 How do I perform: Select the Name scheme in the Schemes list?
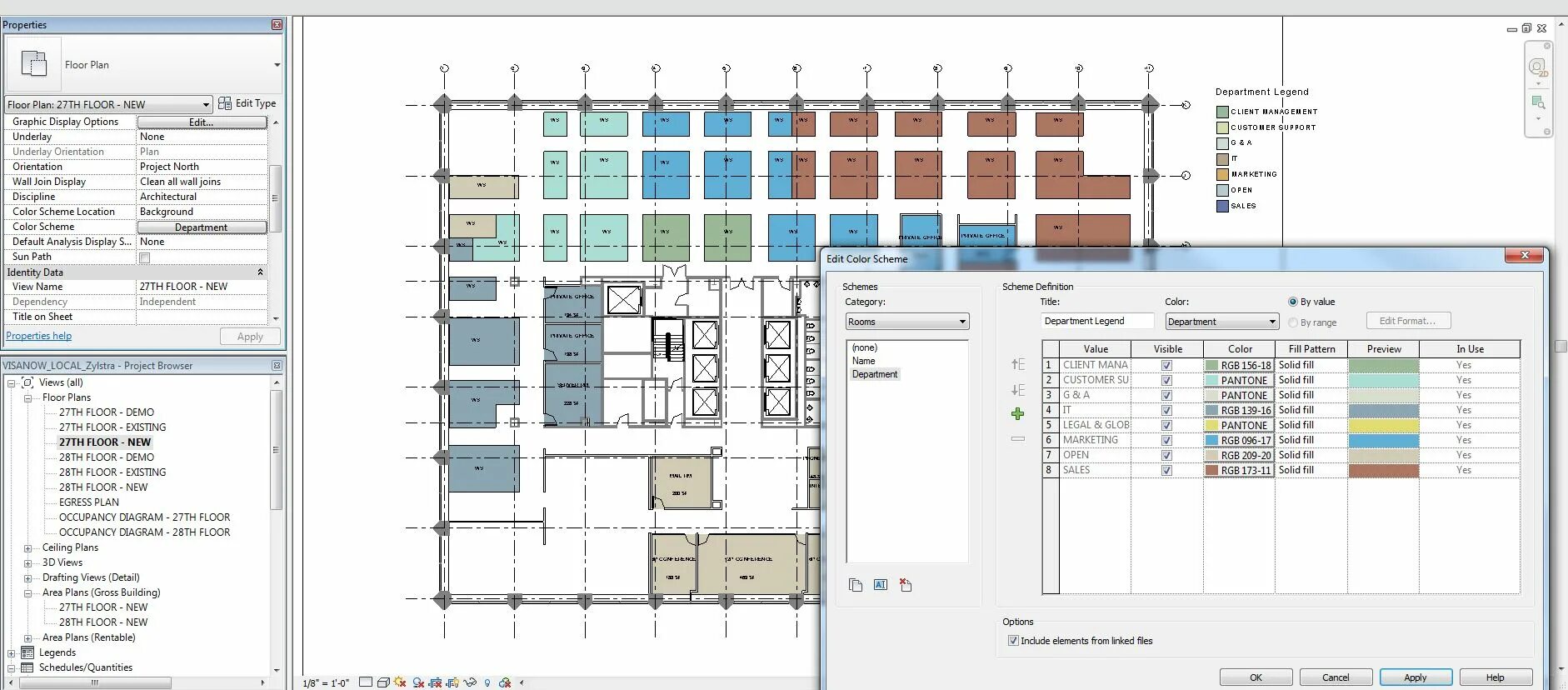pyautogui.click(x=863, y=361)
